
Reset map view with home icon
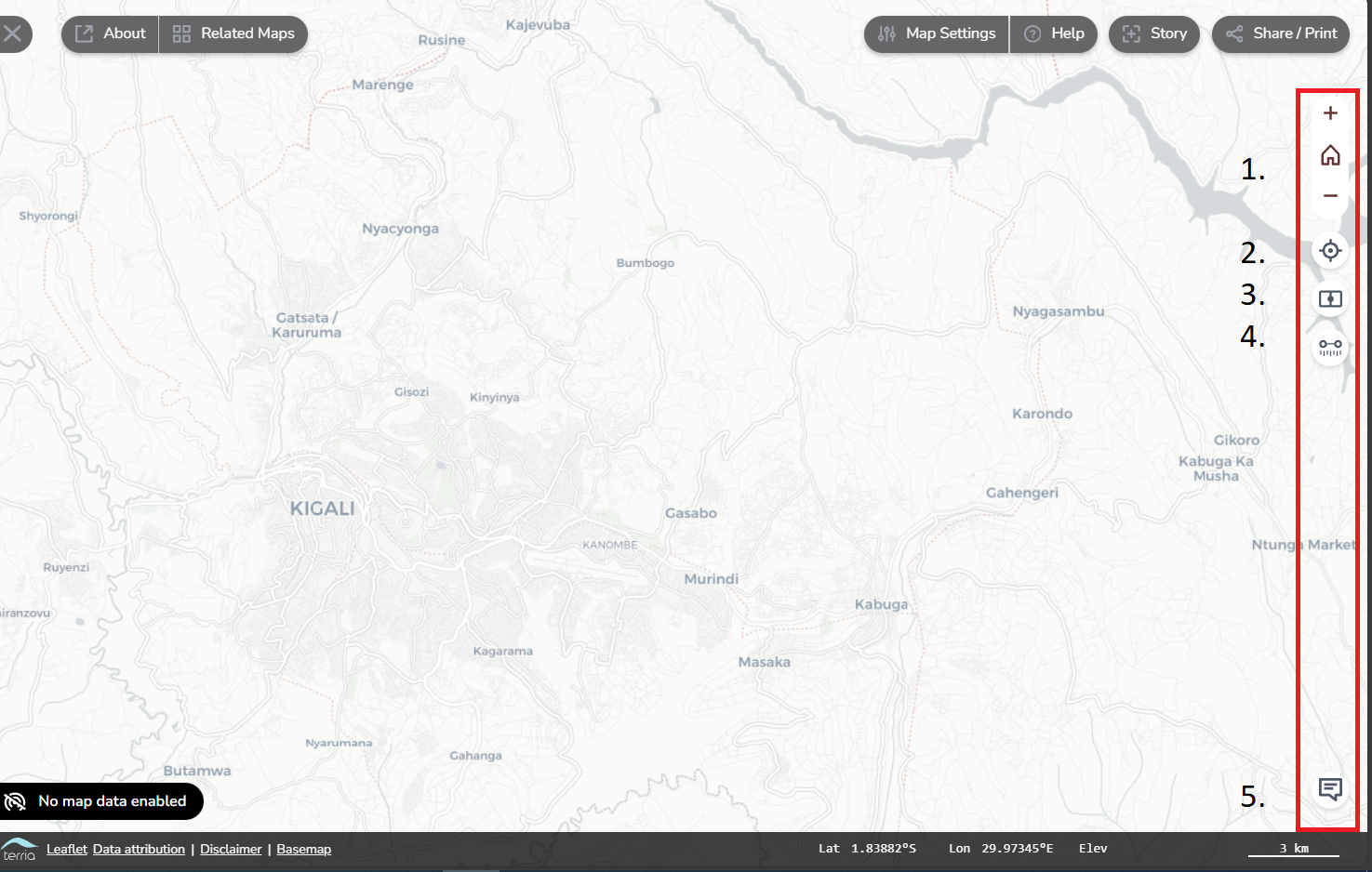click(x=1330, y=155)
